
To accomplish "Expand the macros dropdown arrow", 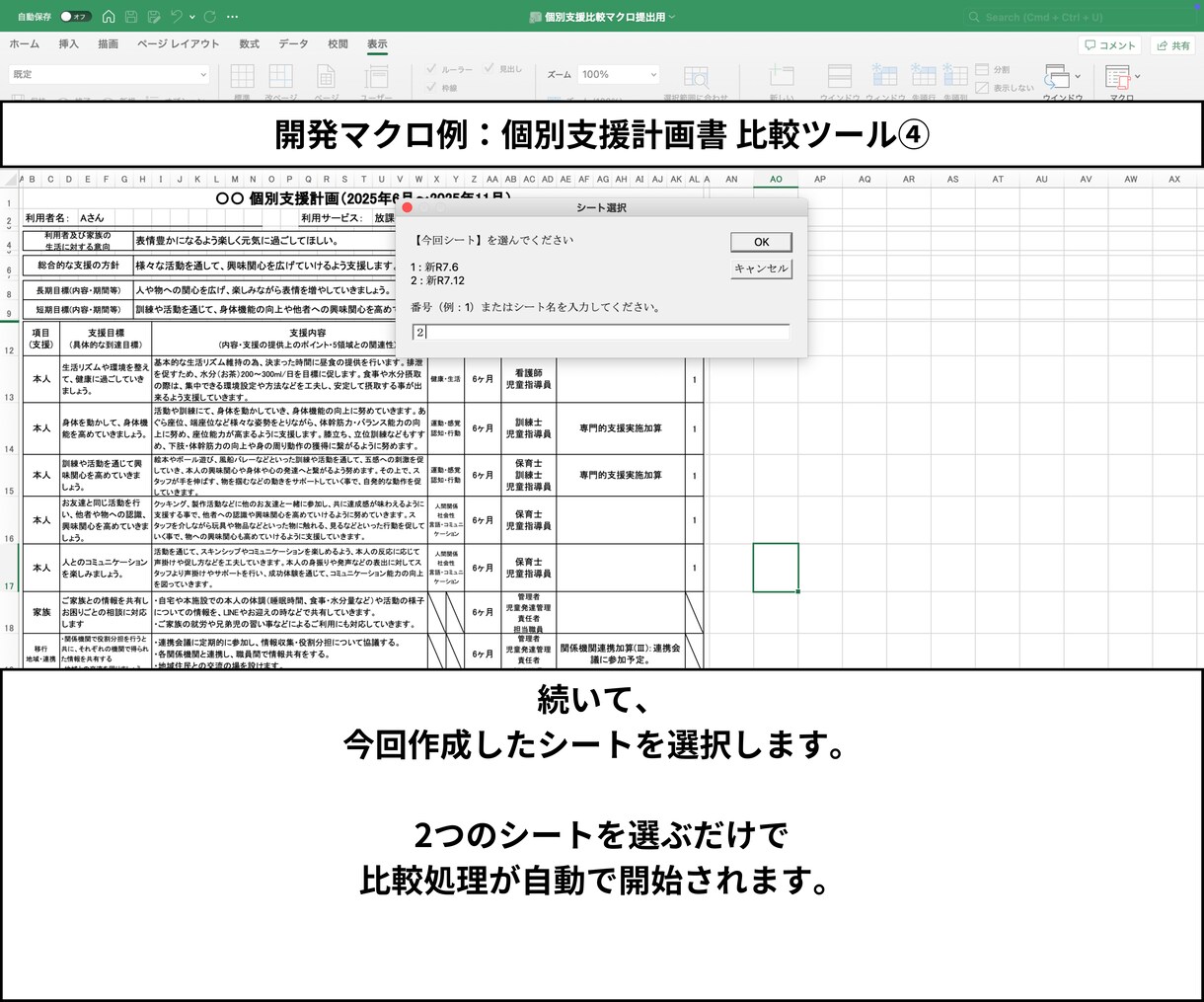I will click(x=1138, y=77).
